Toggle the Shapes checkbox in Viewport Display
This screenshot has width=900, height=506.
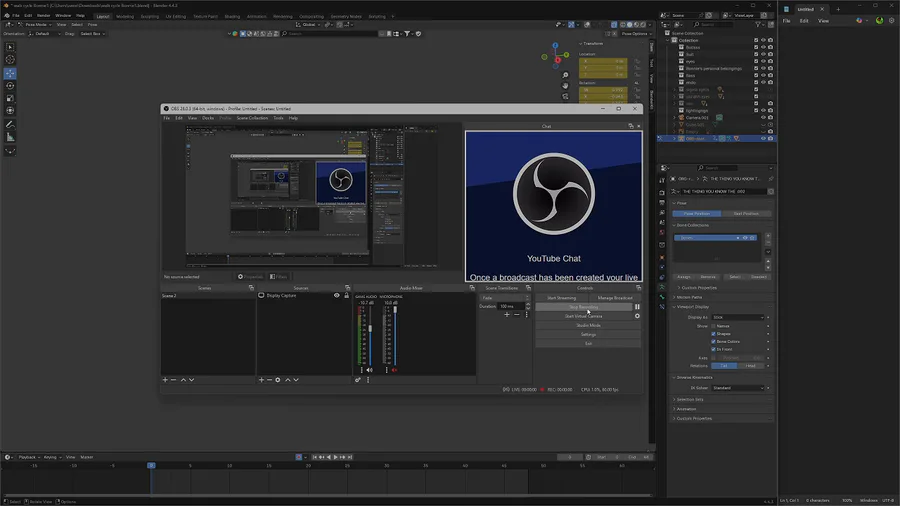tap(713, 334)
